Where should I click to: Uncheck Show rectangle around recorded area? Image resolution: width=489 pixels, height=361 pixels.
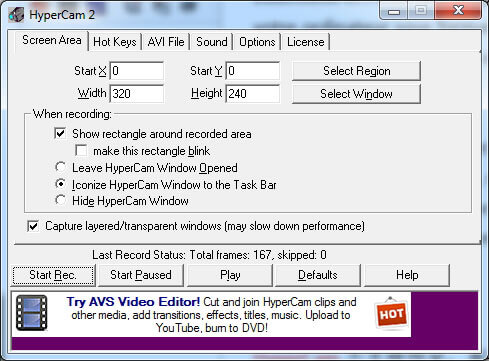[60, 133]
